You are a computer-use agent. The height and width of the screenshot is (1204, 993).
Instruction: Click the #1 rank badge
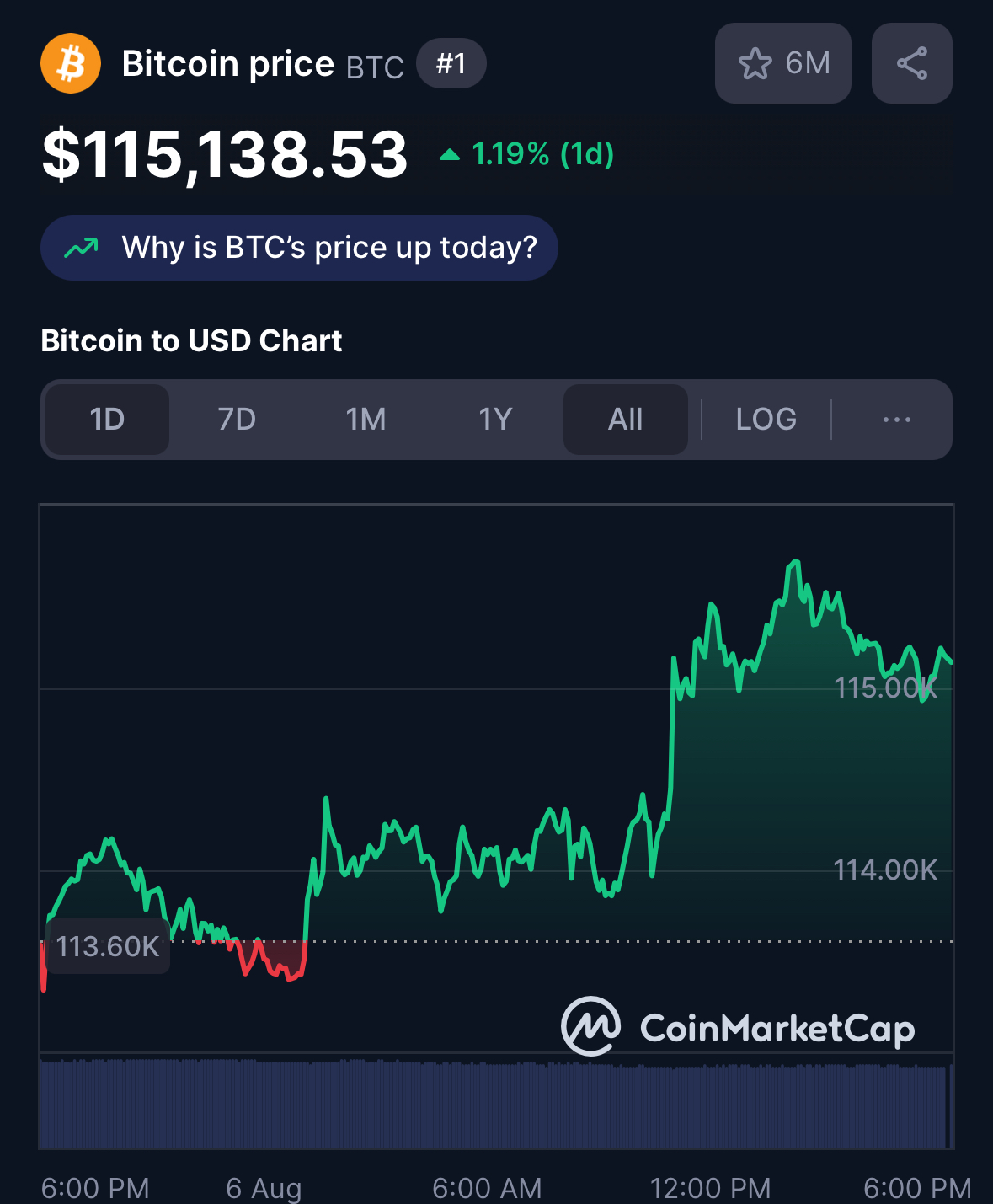[451, 63]
